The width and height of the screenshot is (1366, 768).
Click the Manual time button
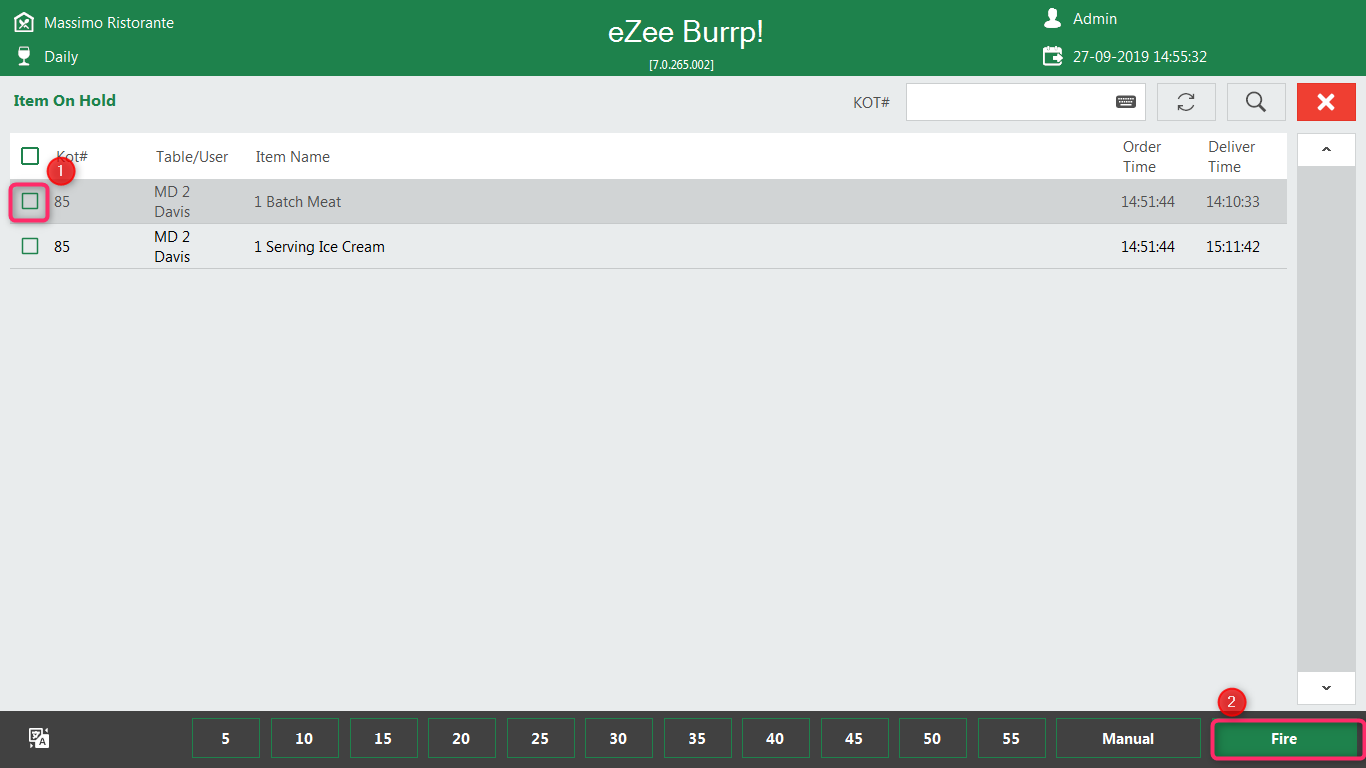(x=1128, y=739)
